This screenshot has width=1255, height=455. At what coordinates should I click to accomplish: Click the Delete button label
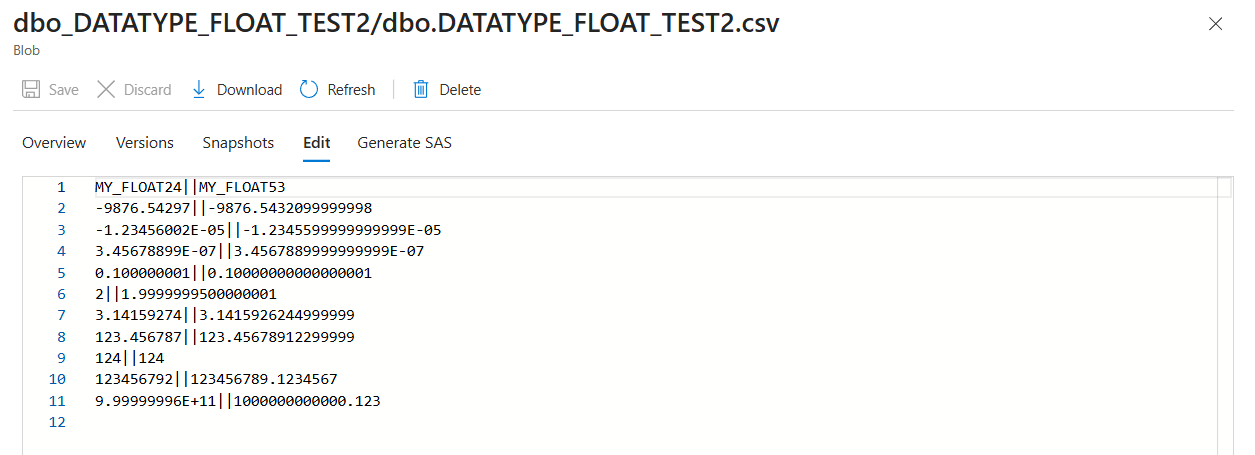coord(460,90)
